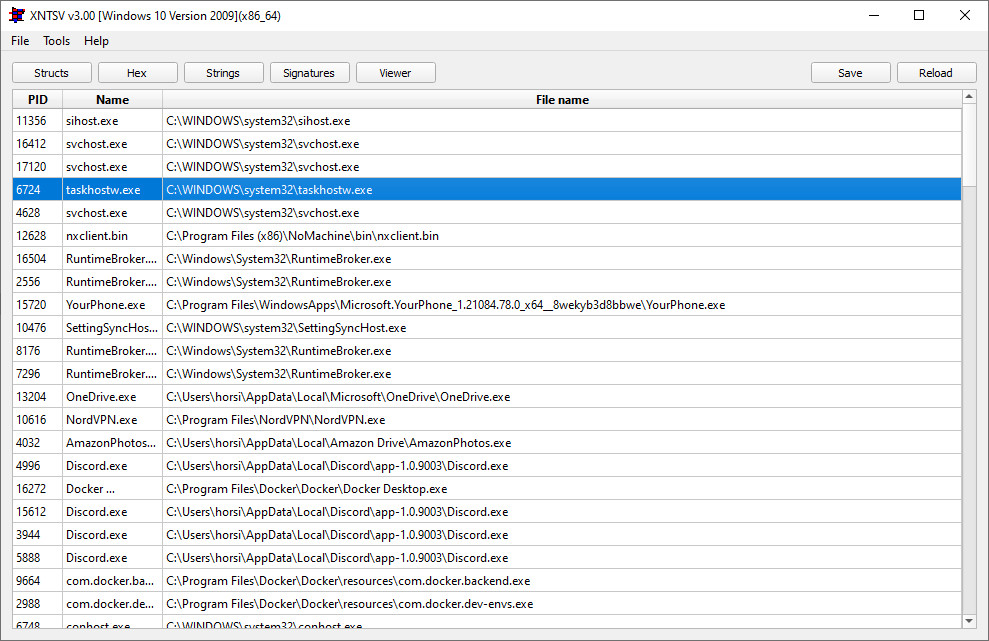The image size is (989, 641).
Task: Select PID 7296 RuntimeBroker row
Action: (x=487, y=374)
